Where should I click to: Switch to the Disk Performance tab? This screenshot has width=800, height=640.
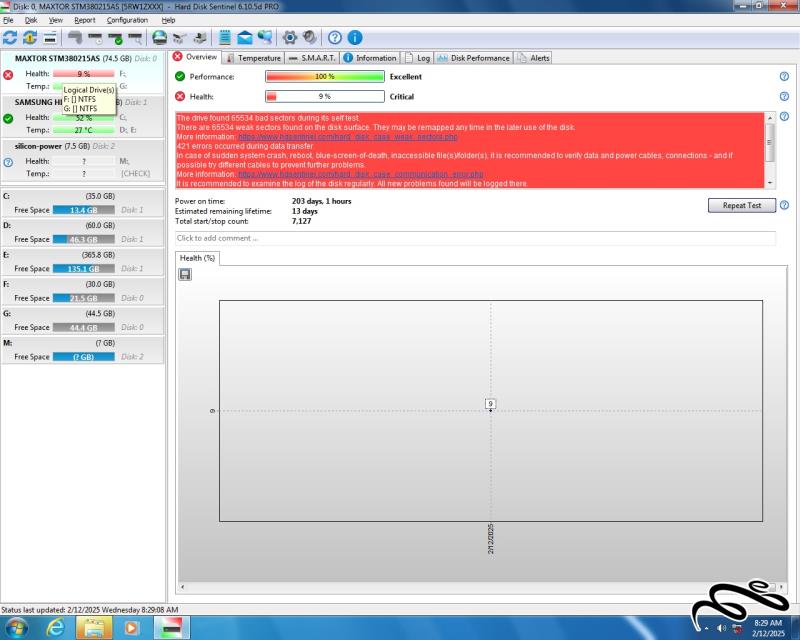pos(473,58)
